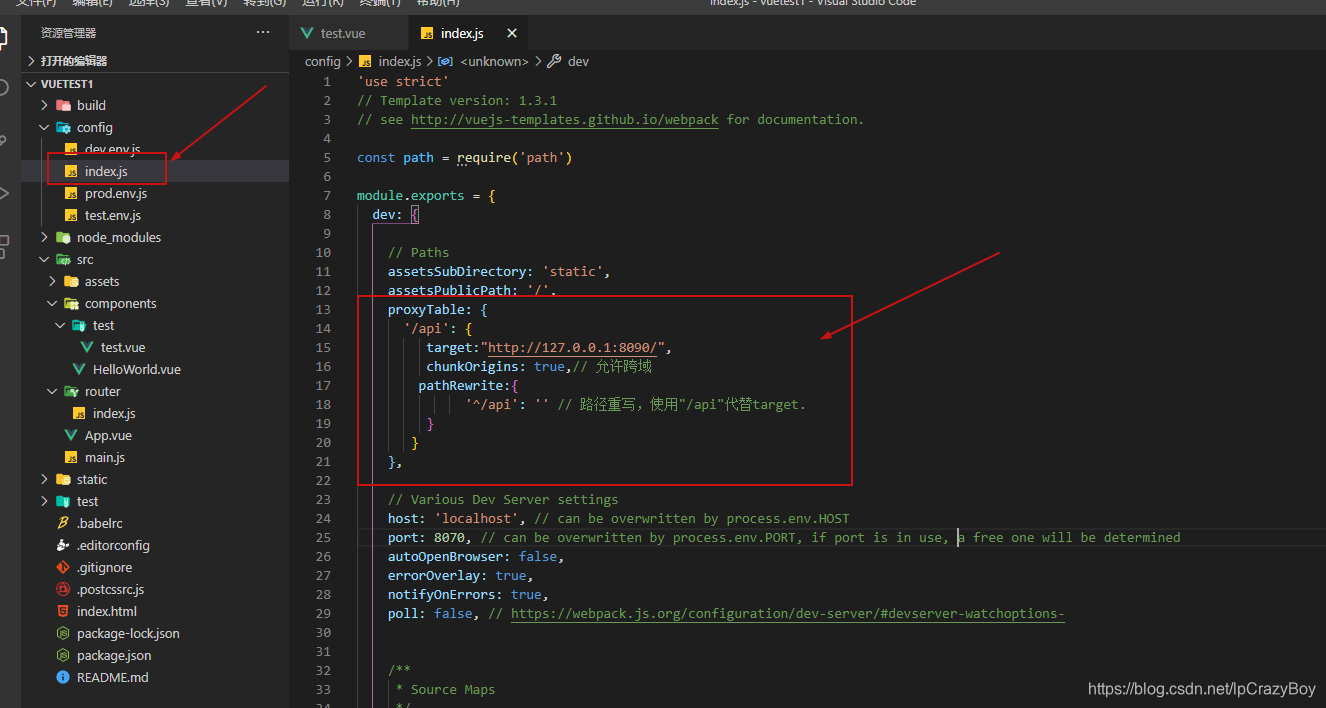Click the 'autoOpenBrowser: false' text

pyautogui.click(x=472, y=556)
